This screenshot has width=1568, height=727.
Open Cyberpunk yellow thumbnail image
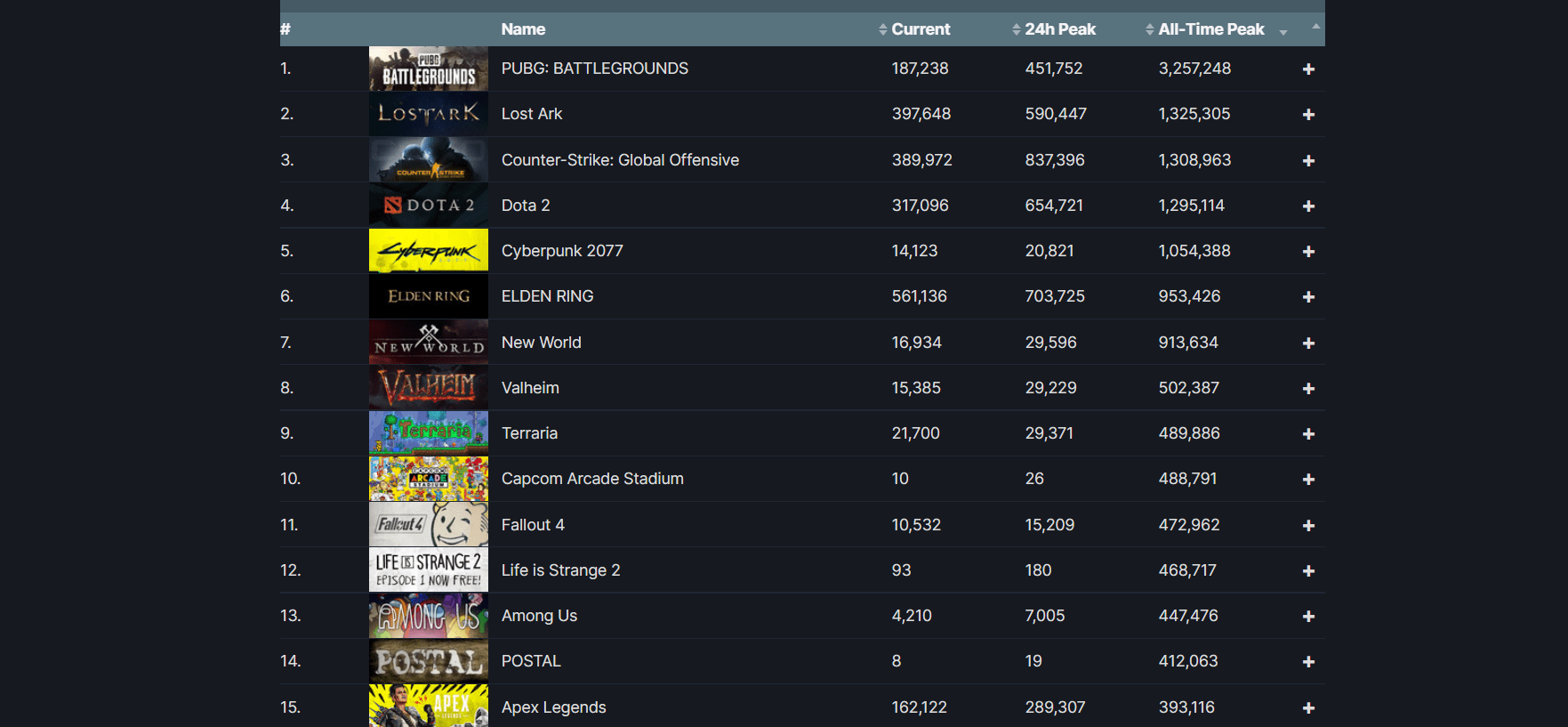pos(429,251)
